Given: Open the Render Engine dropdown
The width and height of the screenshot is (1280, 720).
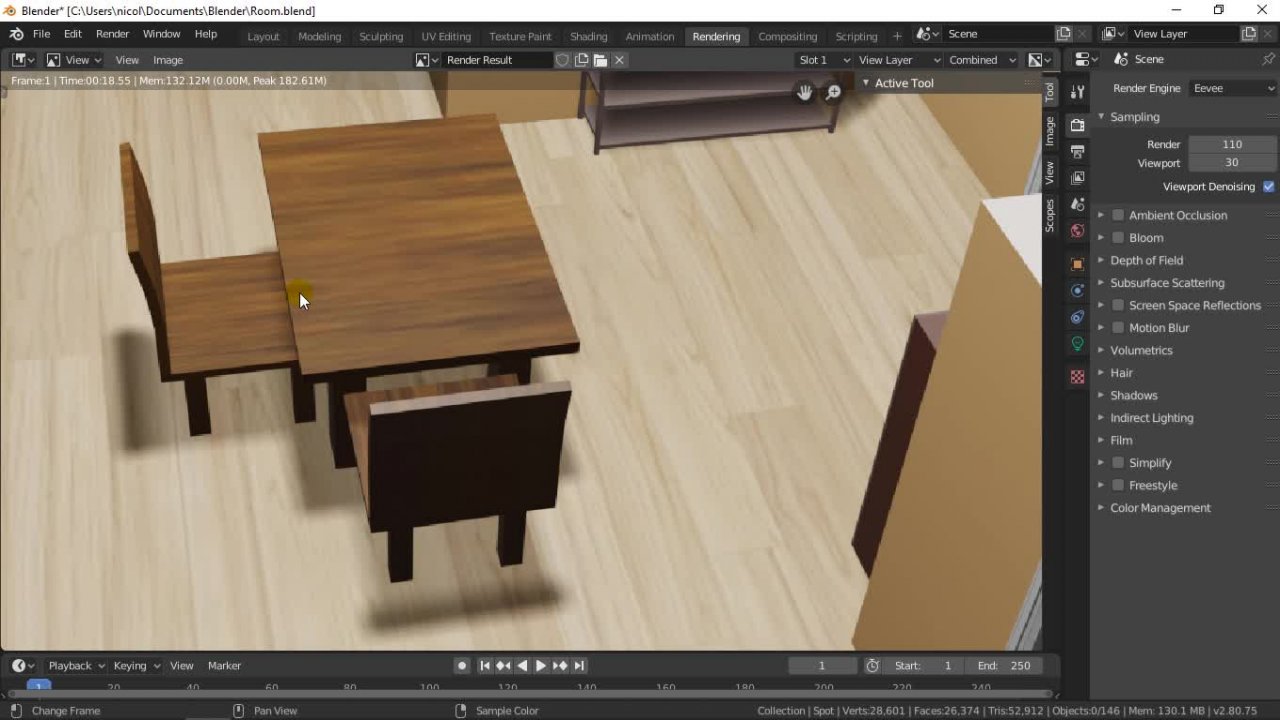Looking at the screenshot, I should click(x=1233, y=88).
